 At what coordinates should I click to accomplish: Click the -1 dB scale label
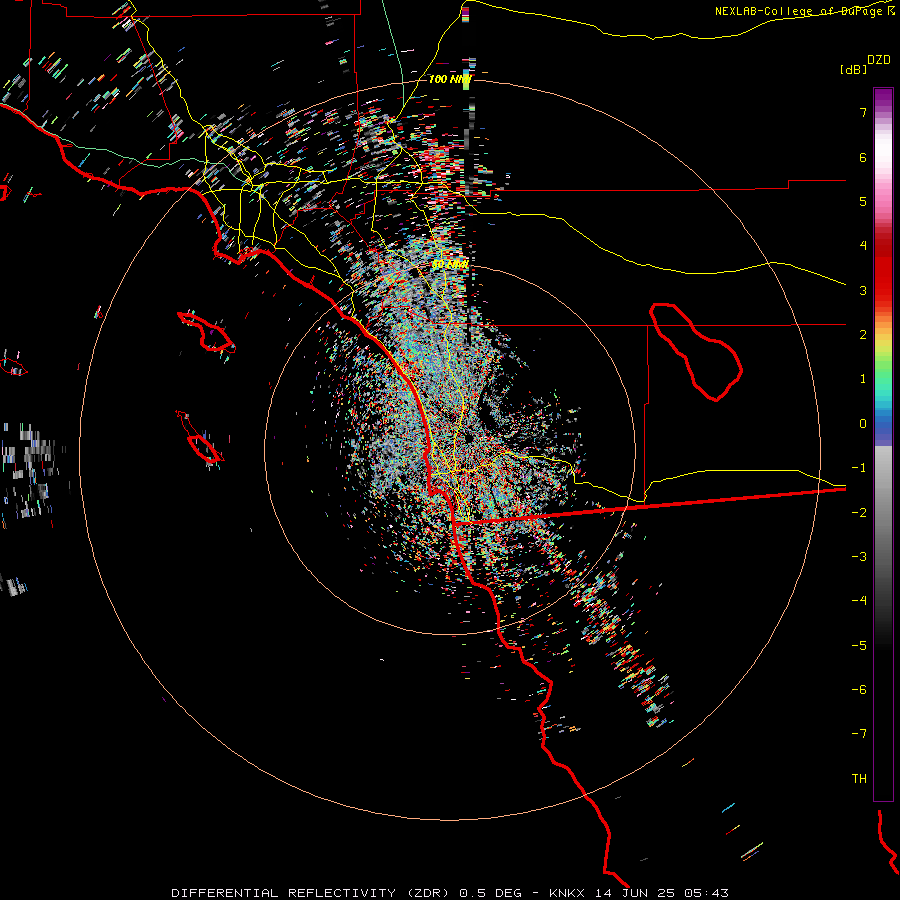click(859, 468)
